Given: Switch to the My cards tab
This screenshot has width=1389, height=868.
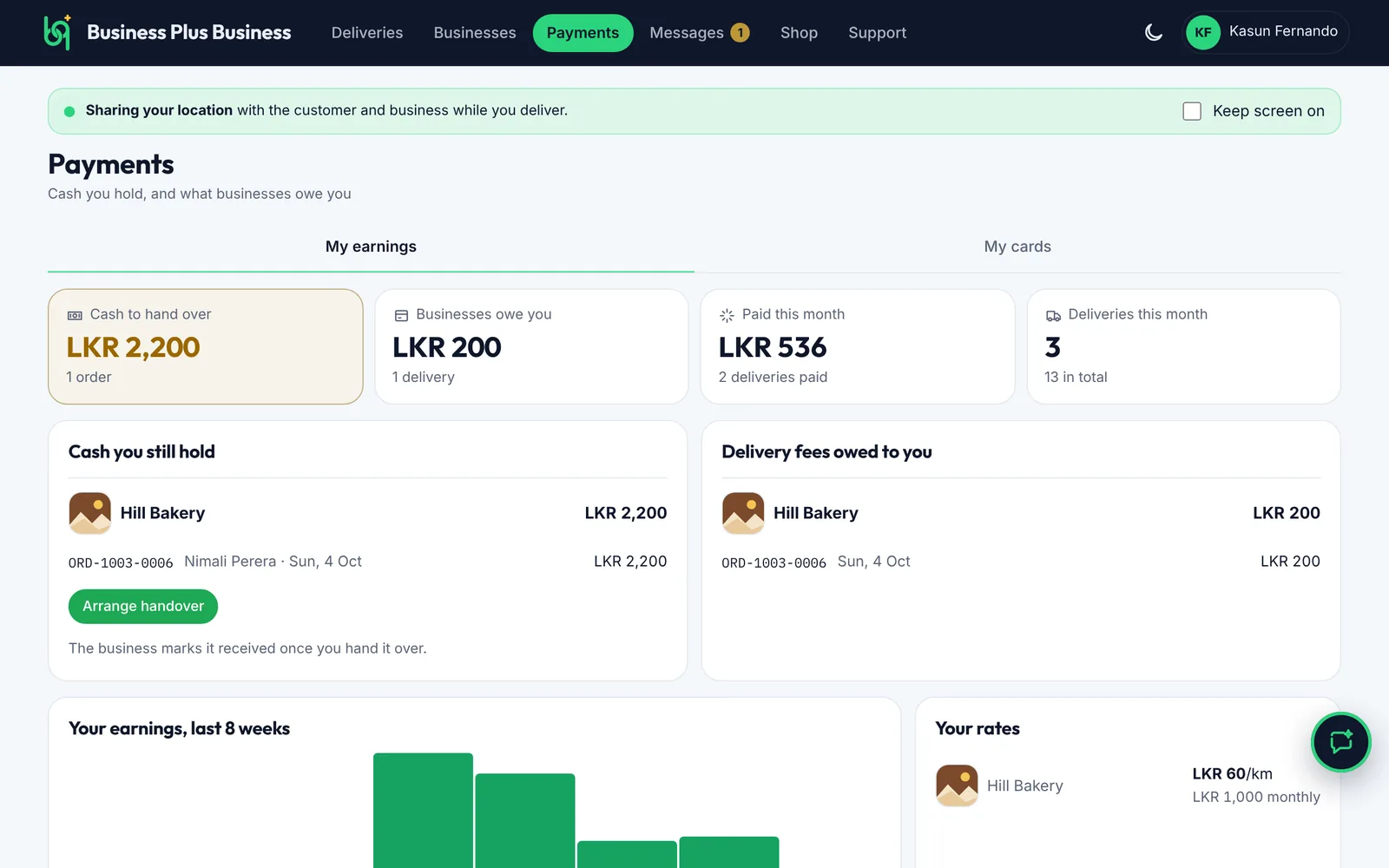Looking at the screenshot, I should tap(1017, 247).
